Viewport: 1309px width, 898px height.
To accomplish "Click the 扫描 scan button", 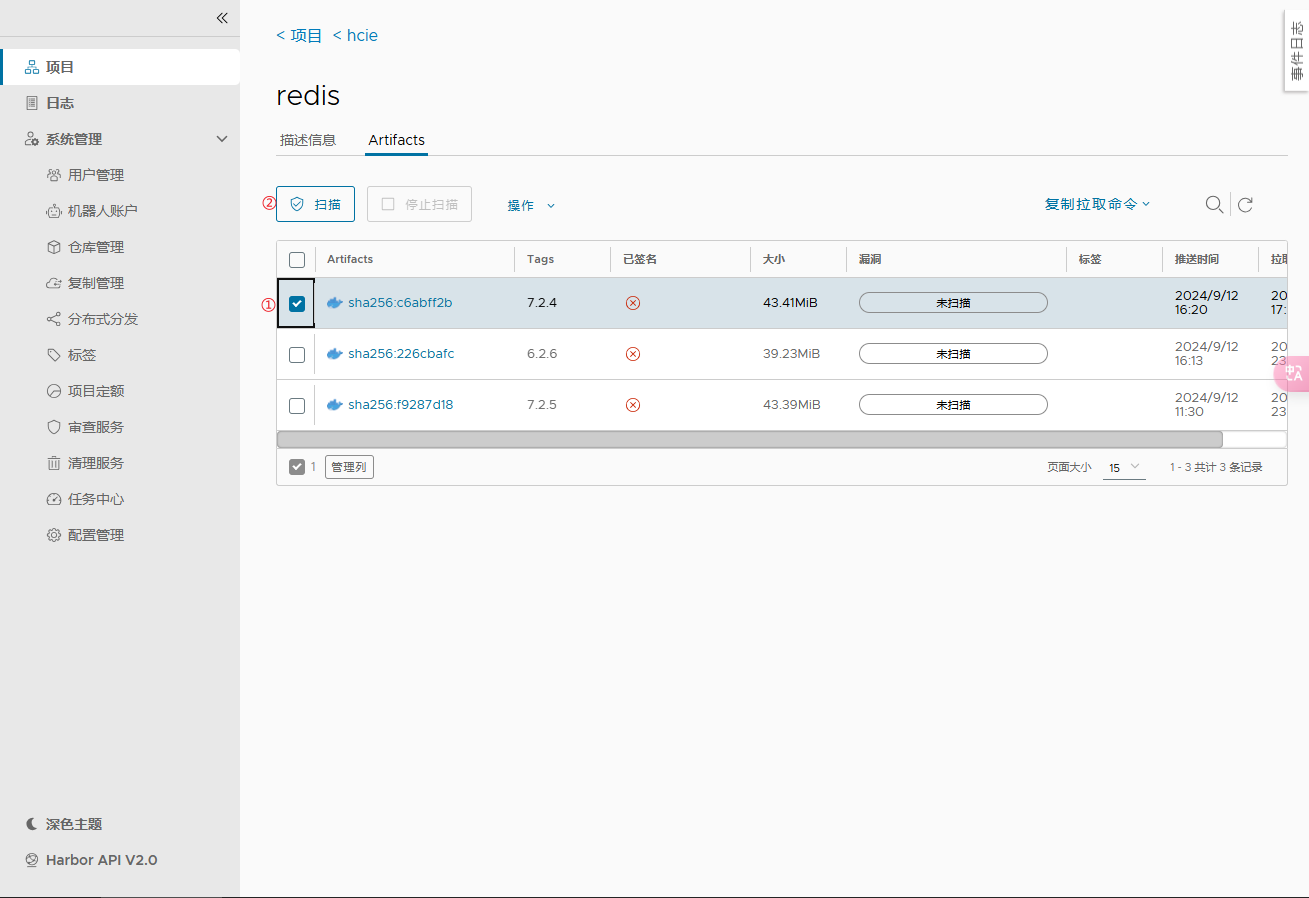I will (x=315, y=204).
